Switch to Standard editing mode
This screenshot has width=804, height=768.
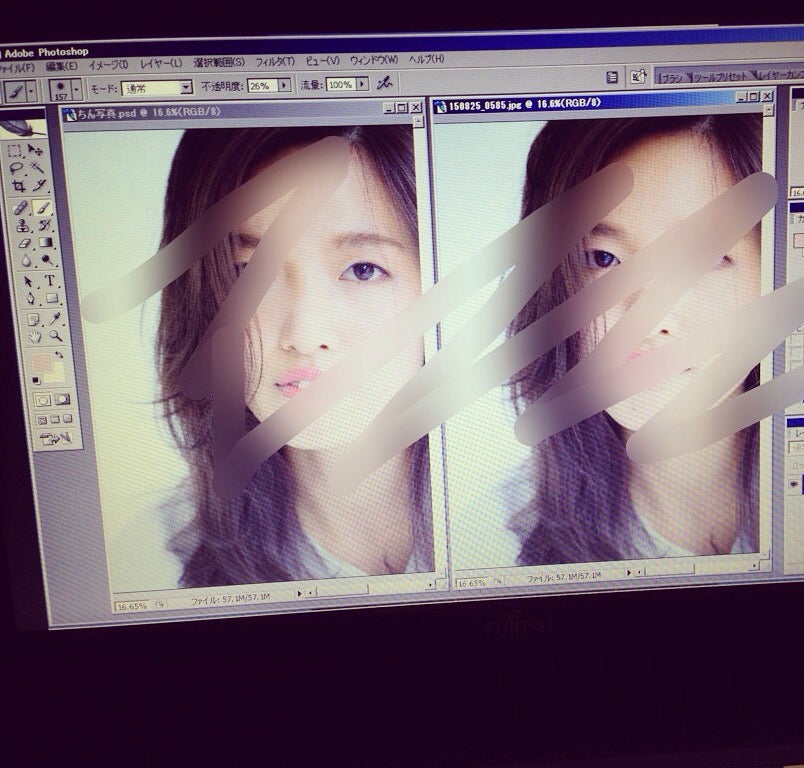click(x=43, y=400)
